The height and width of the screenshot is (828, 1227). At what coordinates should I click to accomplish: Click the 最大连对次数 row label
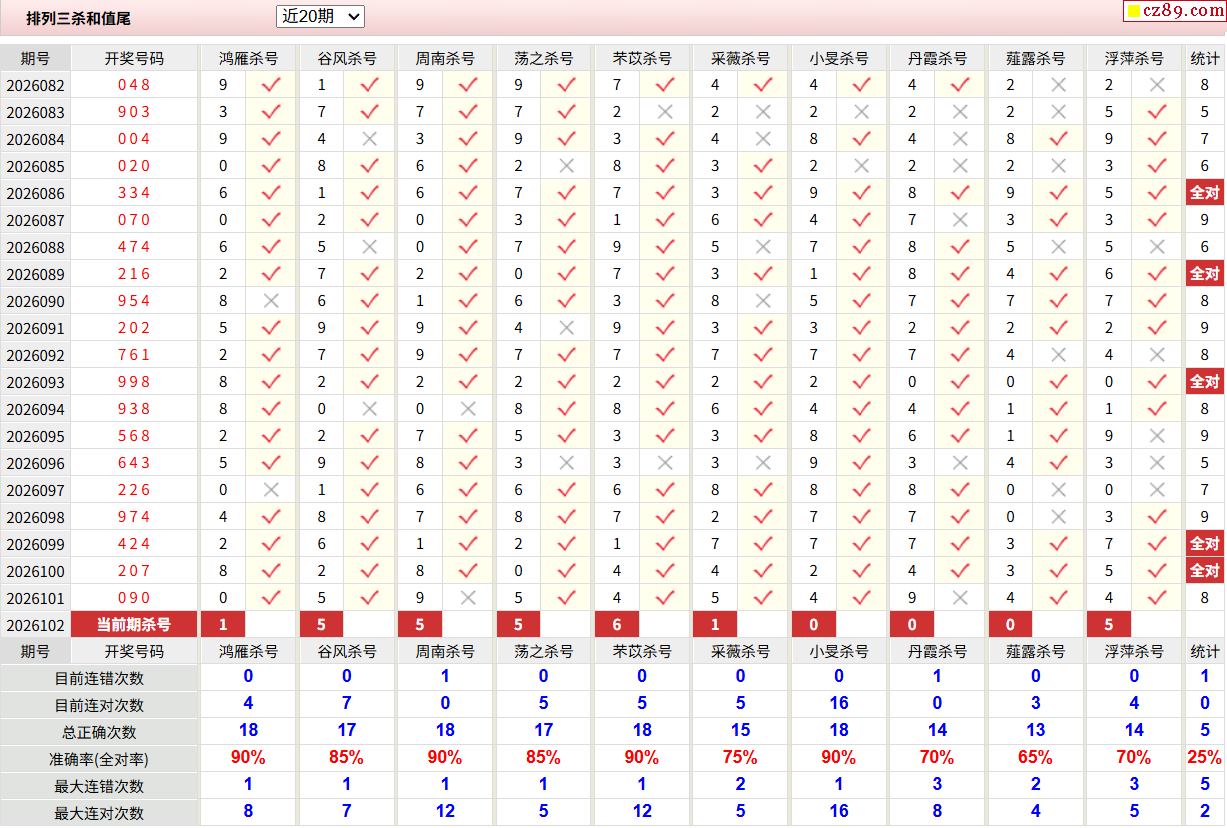(99, 813)
